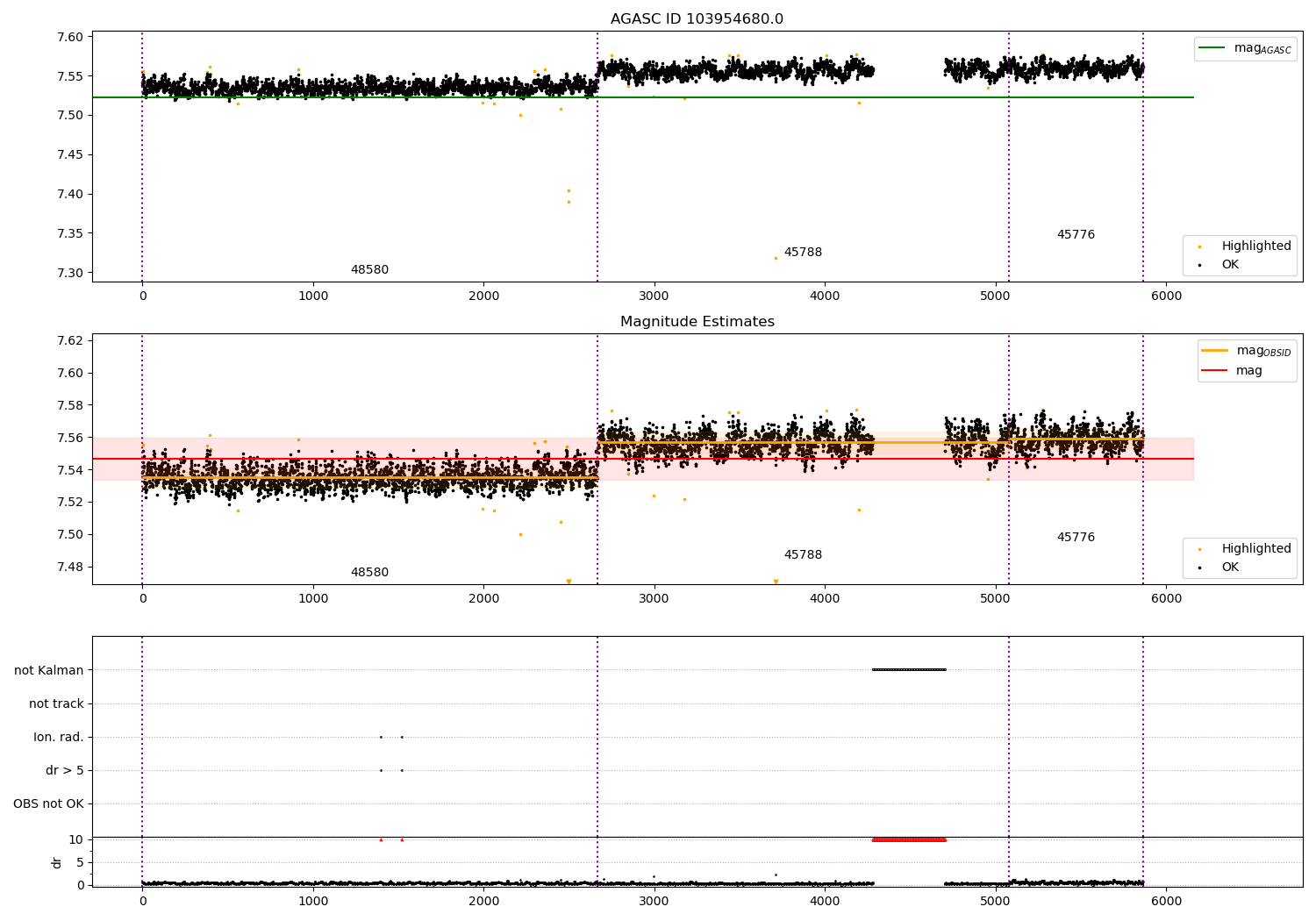Click the 'Ion. rad.' axis label
Screen dimensions: 1316x921
(59, 737)
